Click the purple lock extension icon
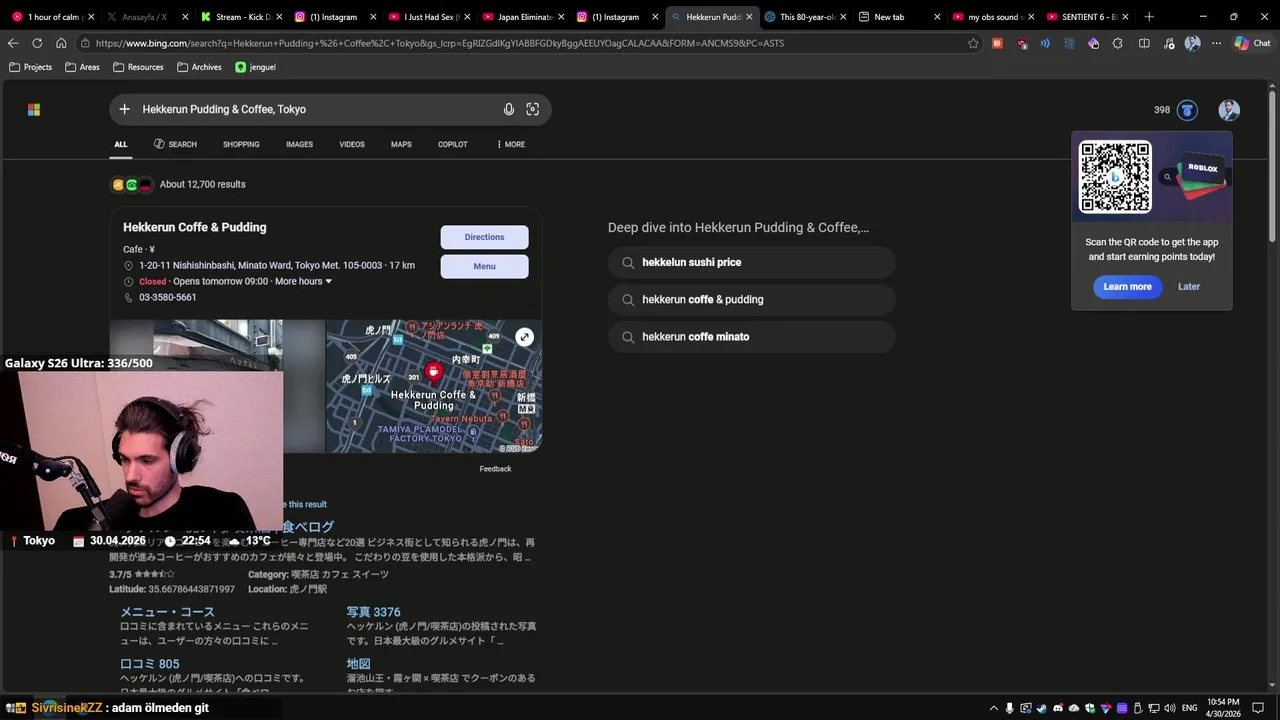 pos(1093,43)
